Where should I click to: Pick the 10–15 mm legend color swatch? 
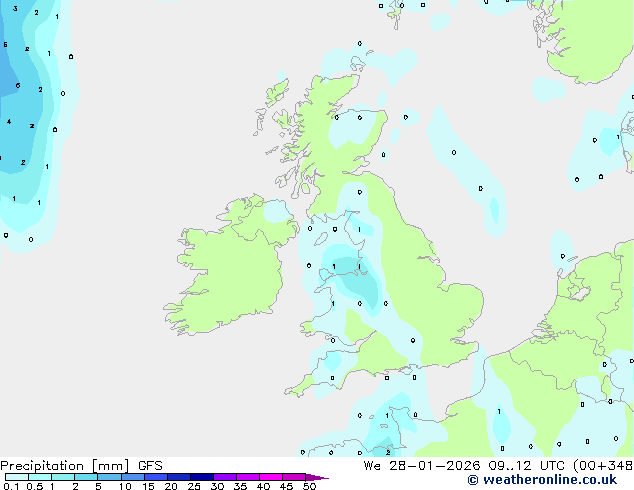133,477
